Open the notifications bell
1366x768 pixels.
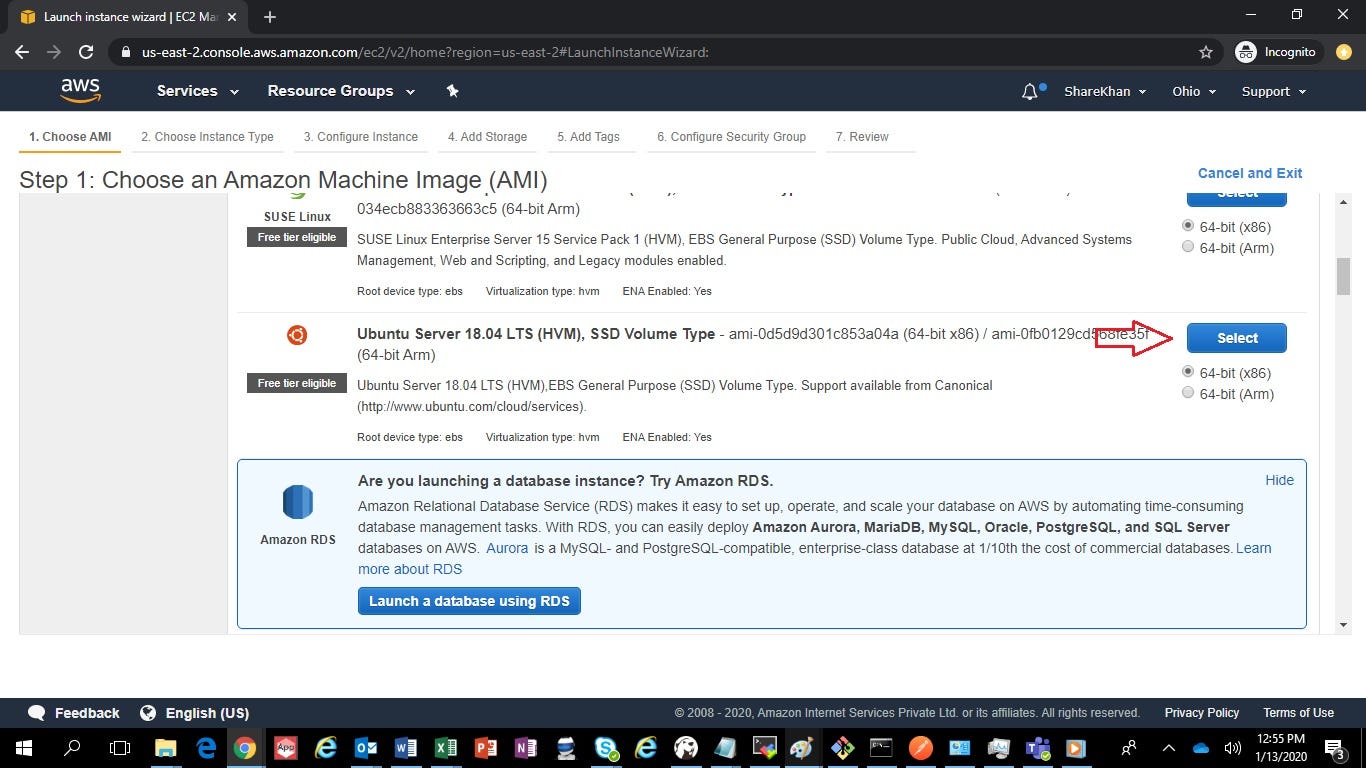click(x=1029, y=91)
